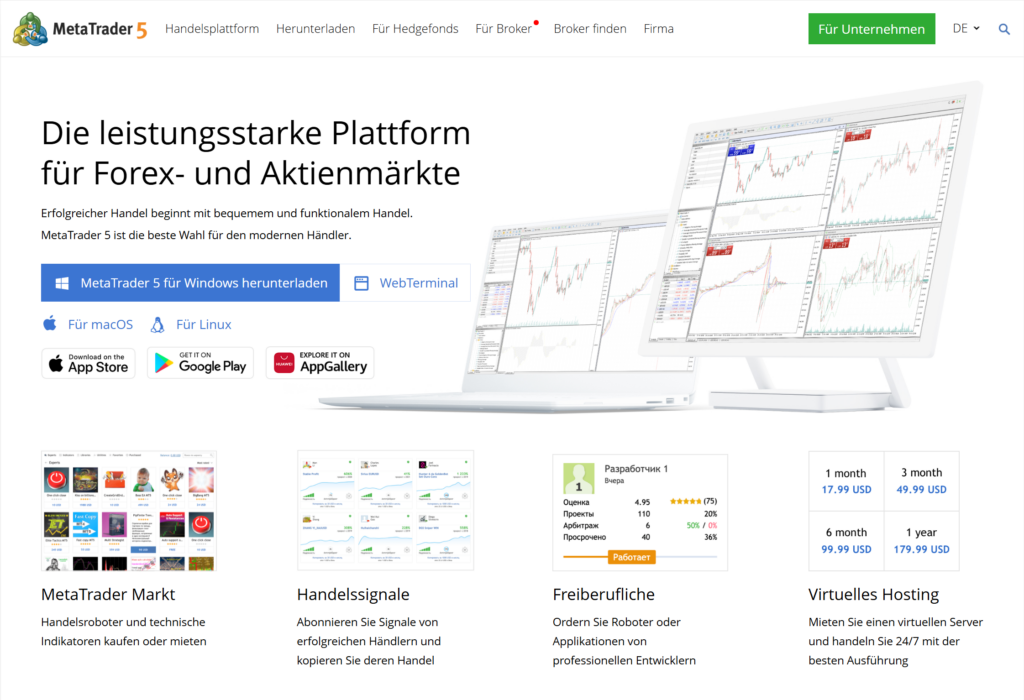Select the 3 month 49.99 USD plan
Viewport: 1024px width, 700px height.
pyautogui.click(x=921, y=481)
